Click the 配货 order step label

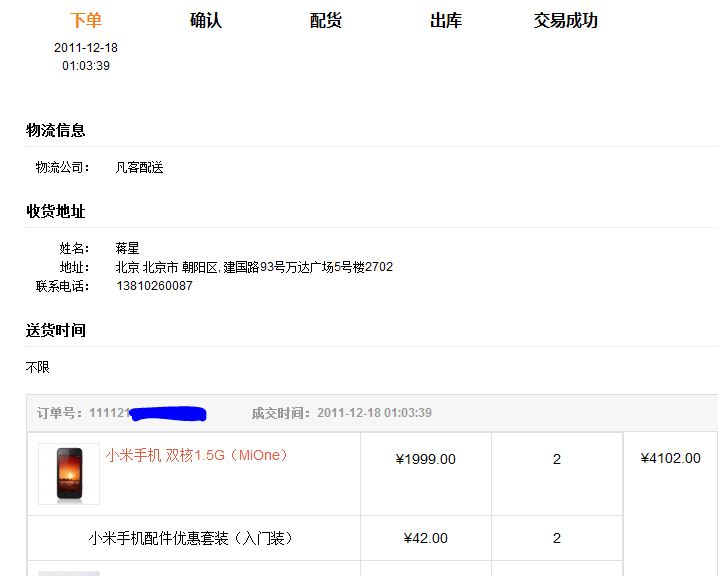coord(326,21)
